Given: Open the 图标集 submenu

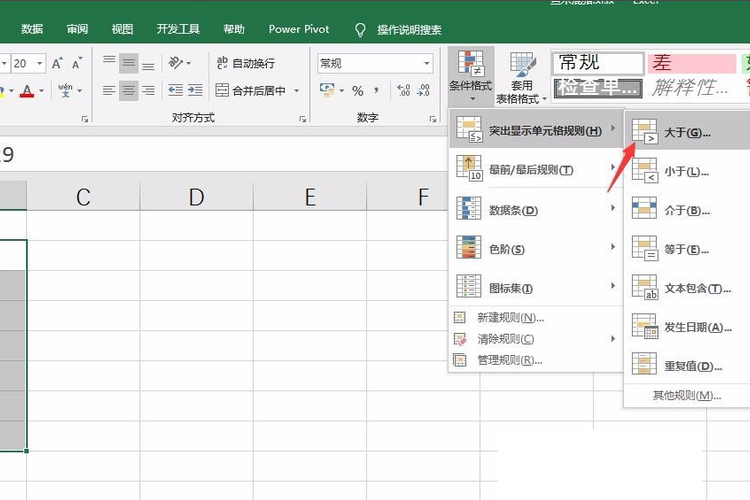Looking at the screenshot, I should pyautogui.click(x=536, y=288).
